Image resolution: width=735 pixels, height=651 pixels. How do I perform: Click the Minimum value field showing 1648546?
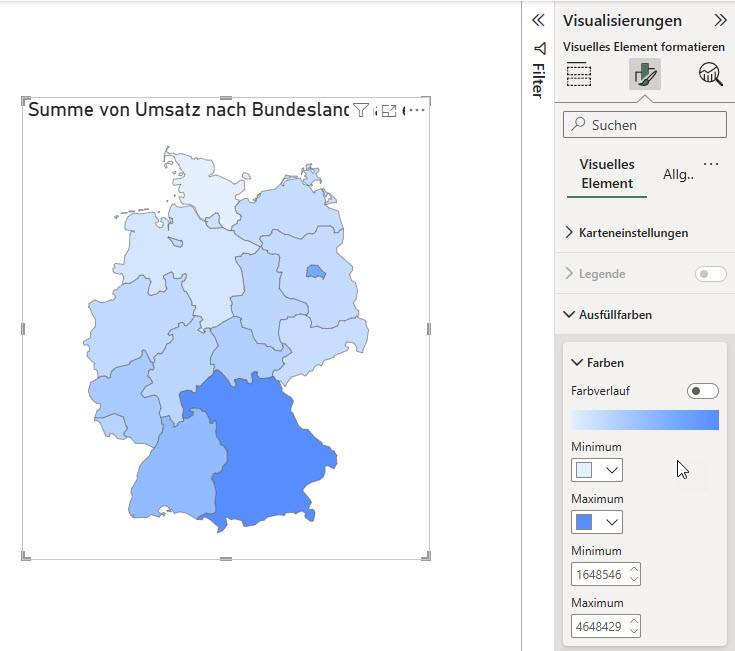pyautogui.click(x=599, y=575)
